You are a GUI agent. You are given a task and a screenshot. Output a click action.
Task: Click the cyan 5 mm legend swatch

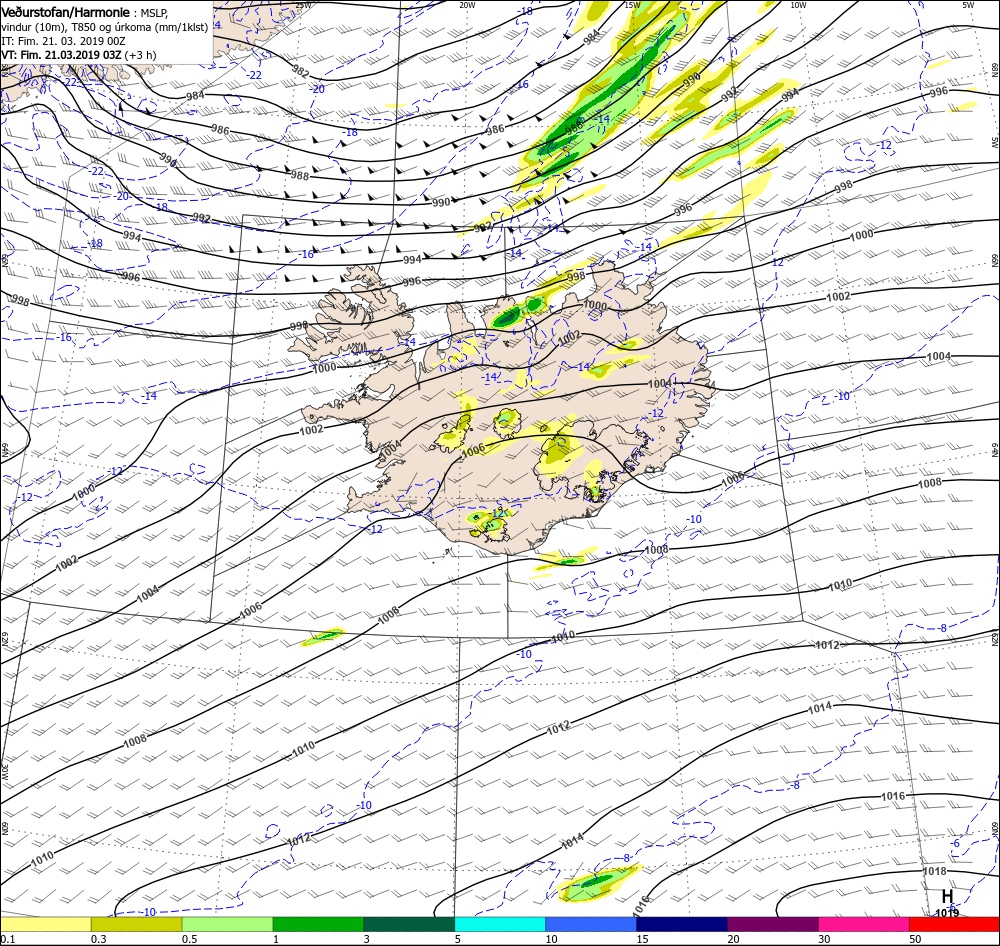click(500, 925)
